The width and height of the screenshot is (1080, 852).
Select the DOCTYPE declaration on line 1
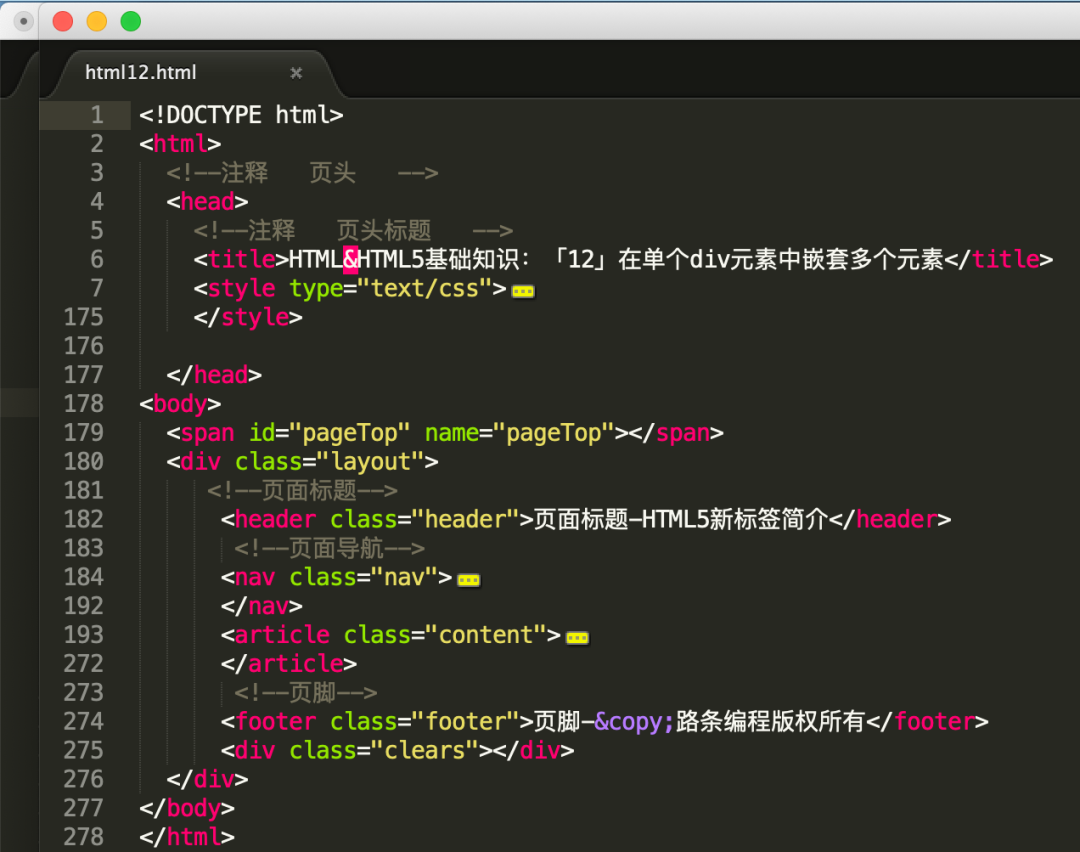pos(240,114)
